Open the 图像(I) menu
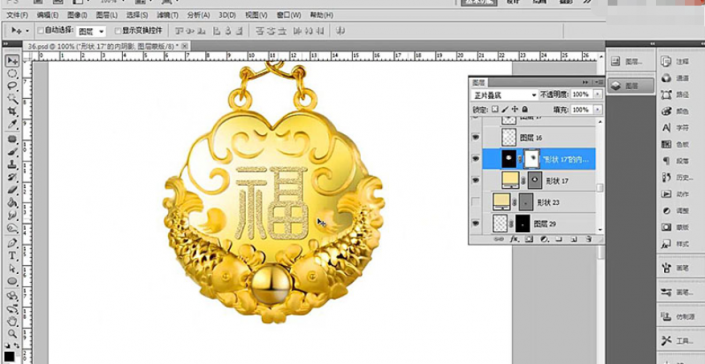 [77, 15]
